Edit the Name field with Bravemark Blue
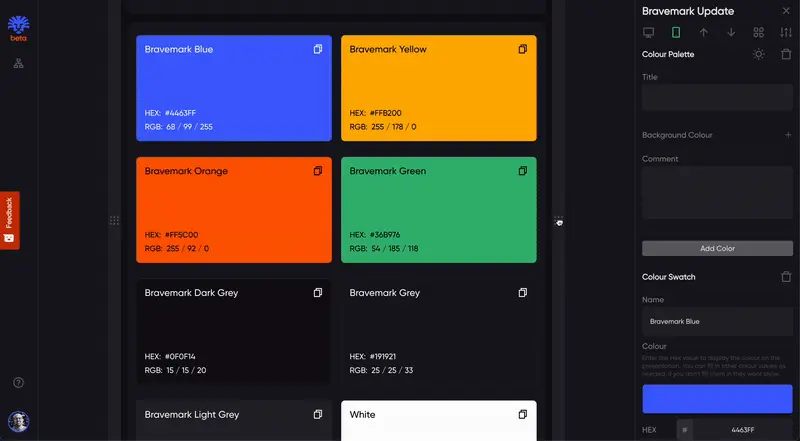 tap(717, 322)
